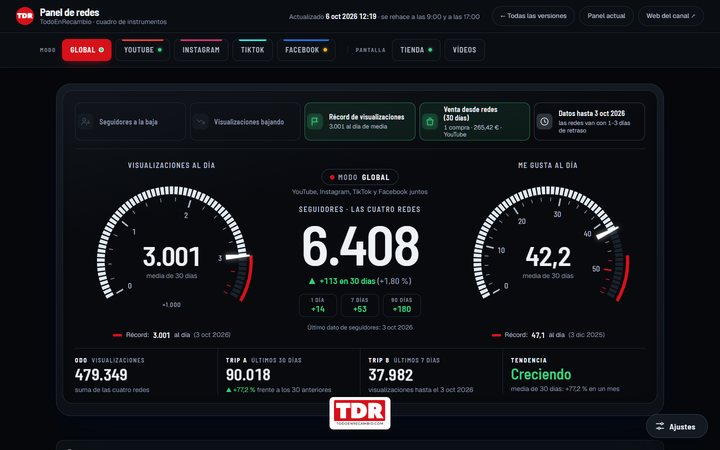The image size is (720, 450).
Task: Click the followers person icon
Action: point(86,122)
